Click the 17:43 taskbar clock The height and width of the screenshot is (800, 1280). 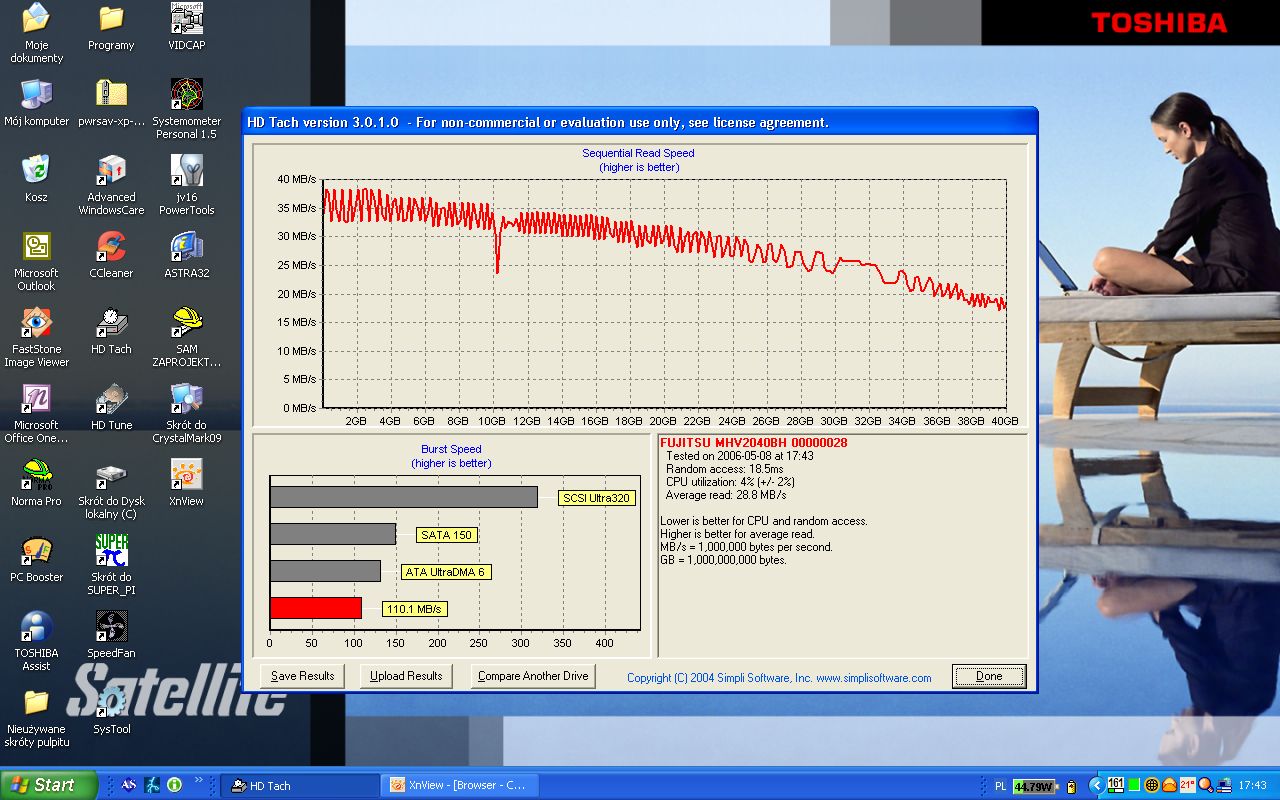(x=1252, y=786)
